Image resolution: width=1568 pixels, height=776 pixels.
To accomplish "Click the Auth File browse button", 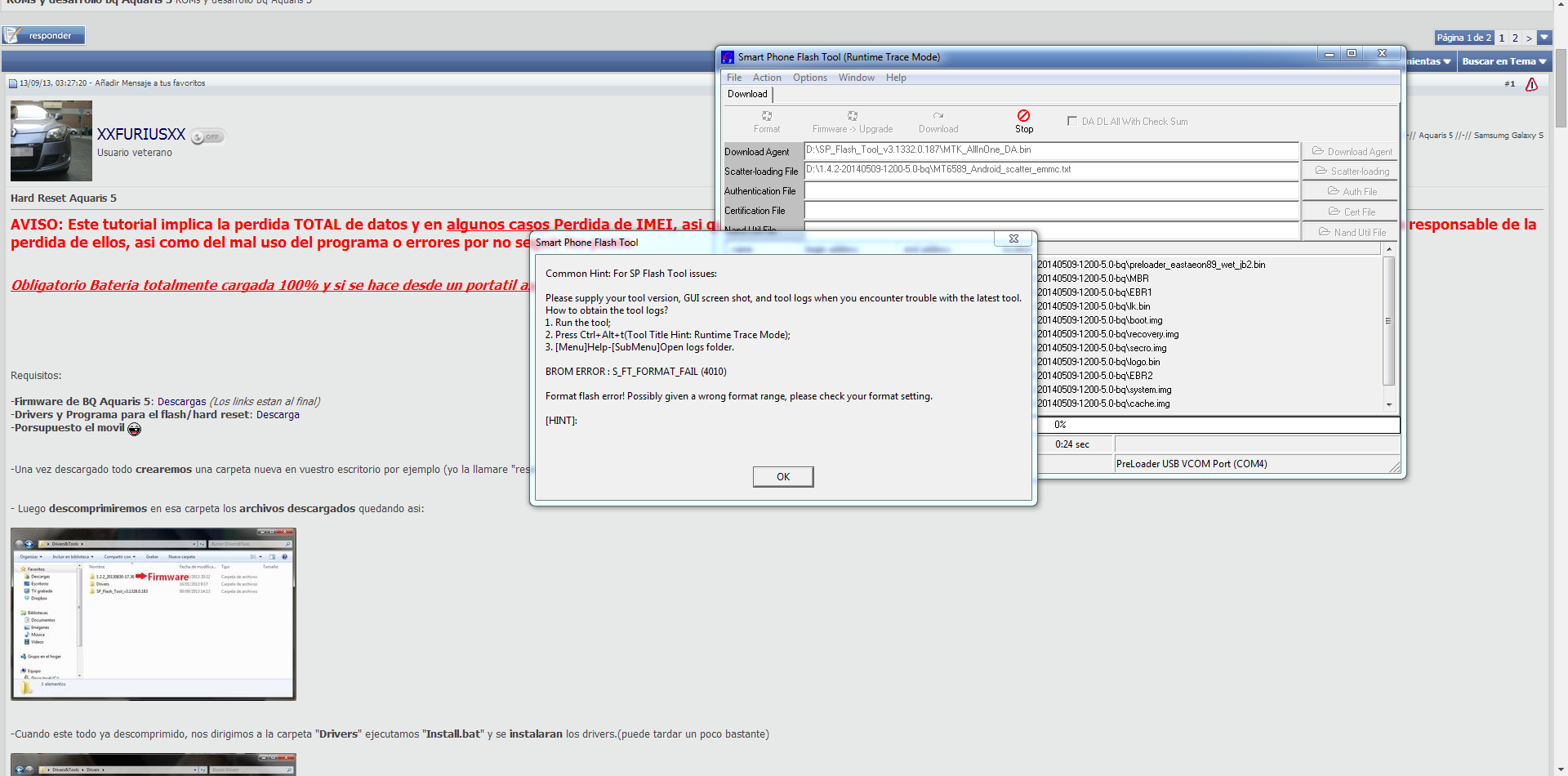I will pos(1352,191).
